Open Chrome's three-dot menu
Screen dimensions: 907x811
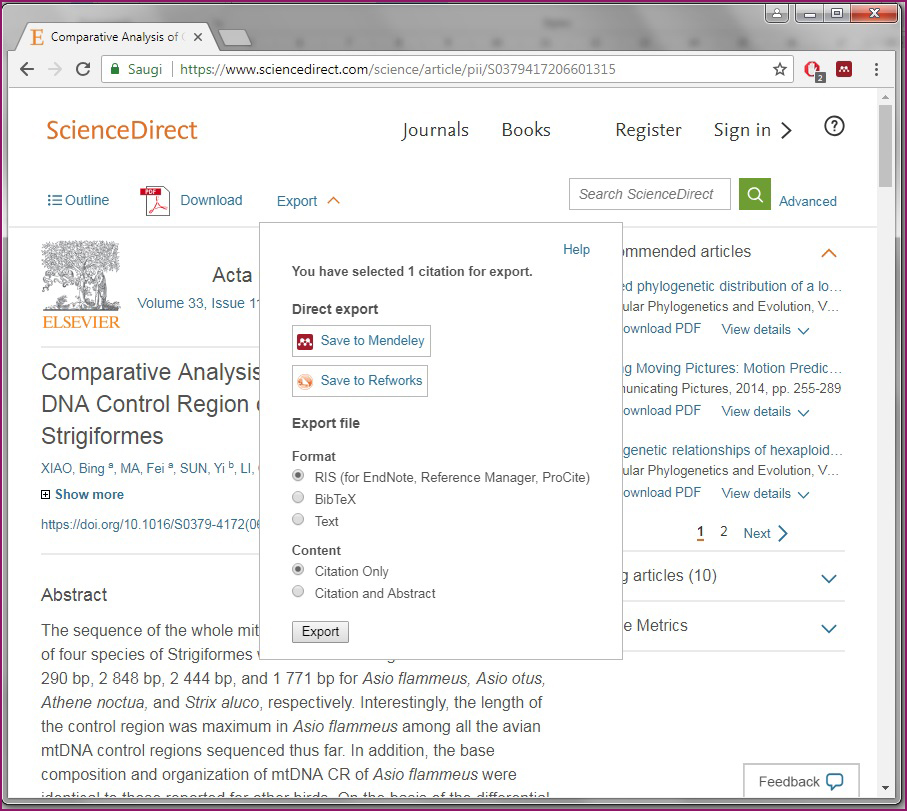coord(876,70)
